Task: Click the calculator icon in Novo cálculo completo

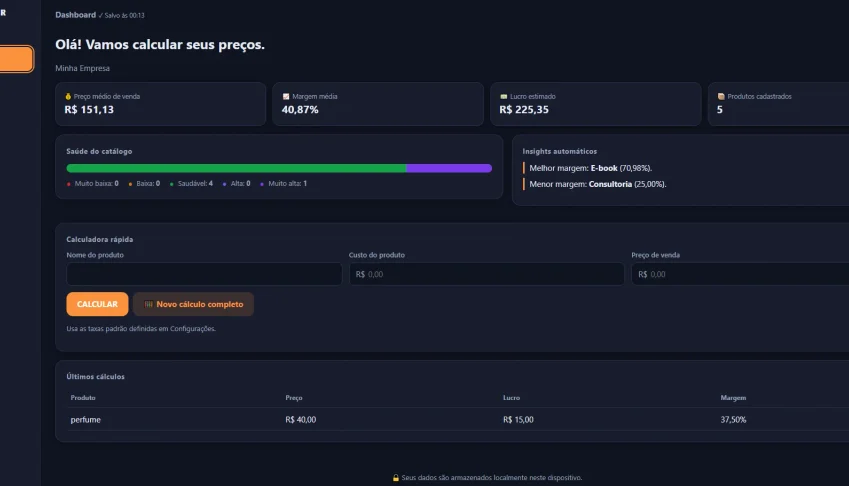Action: 148,304
